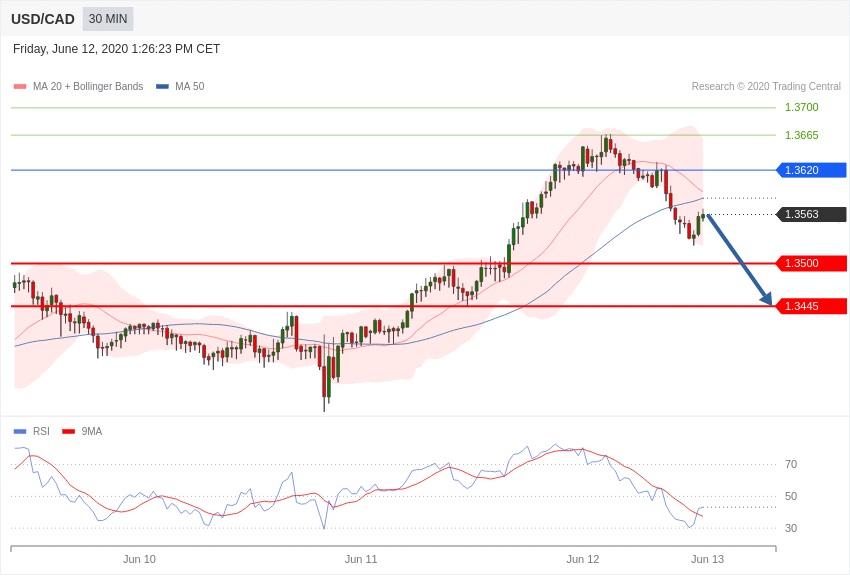Click the RSI 70 overbought level label
Viewport: 850px width, 576px height.
click(x=791, y=464)
